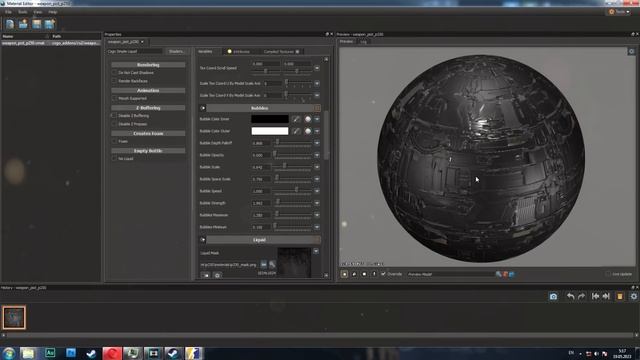
Task: Click the Bubble Scale value field
Action: [x=261, y=167]
